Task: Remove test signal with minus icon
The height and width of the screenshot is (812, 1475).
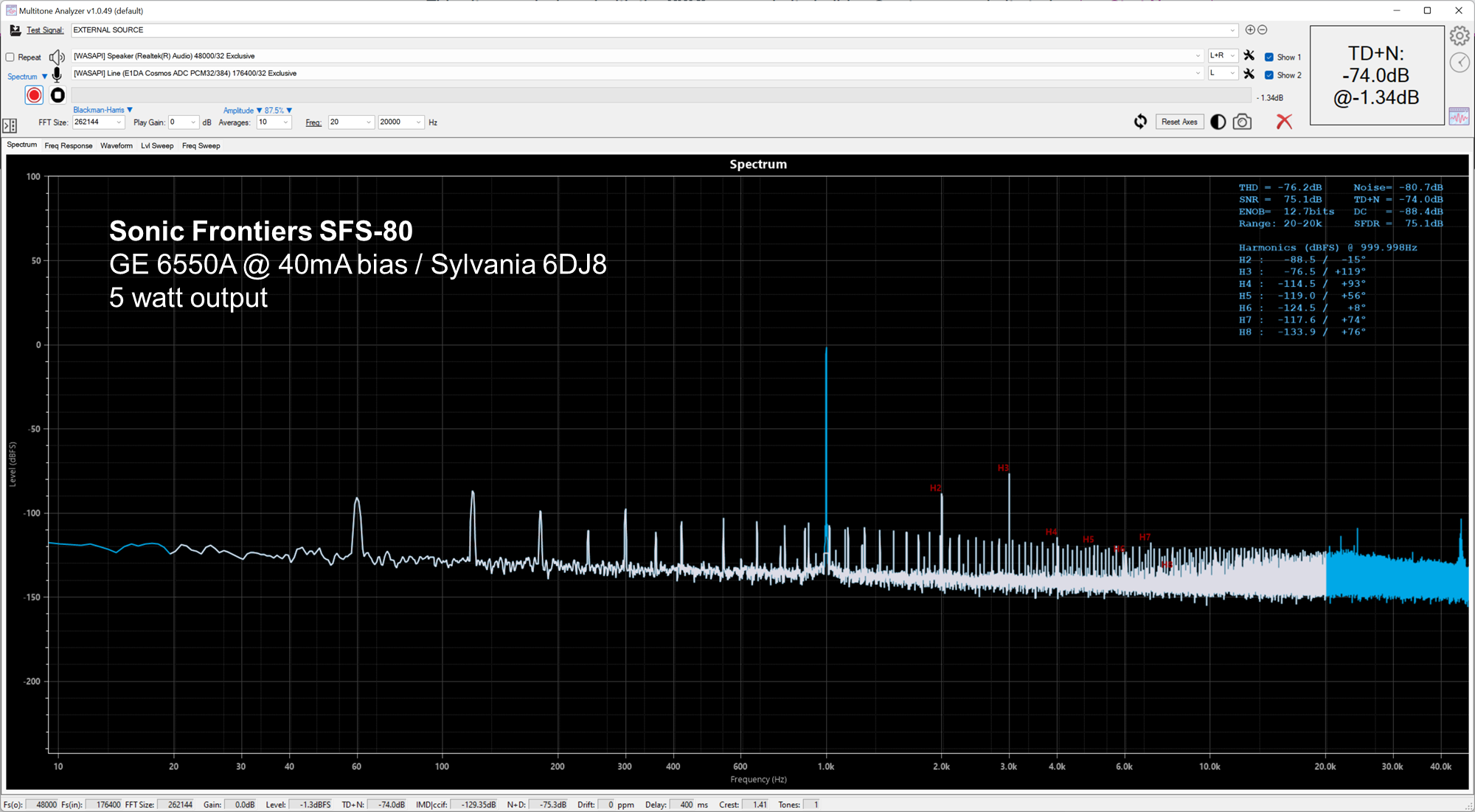Action: 1262,30
